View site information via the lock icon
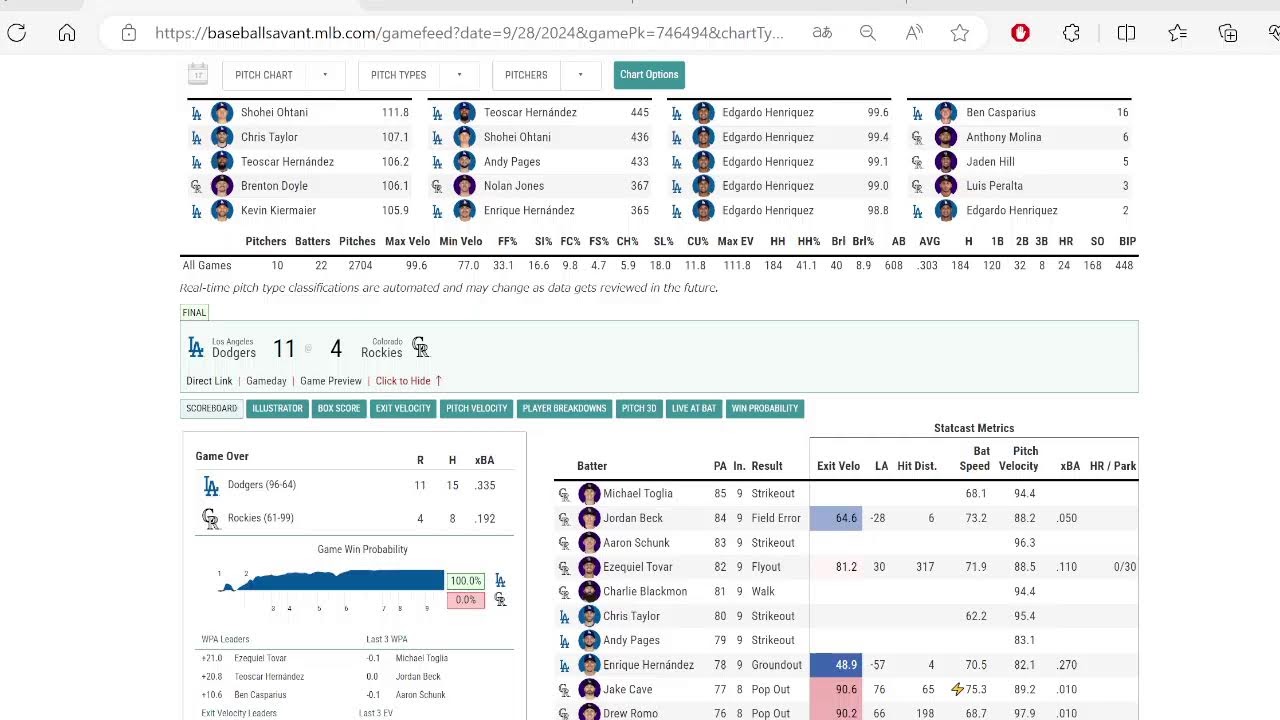Image resolution: width=1280 pixels, height=720 pixels. click(129, 33)
